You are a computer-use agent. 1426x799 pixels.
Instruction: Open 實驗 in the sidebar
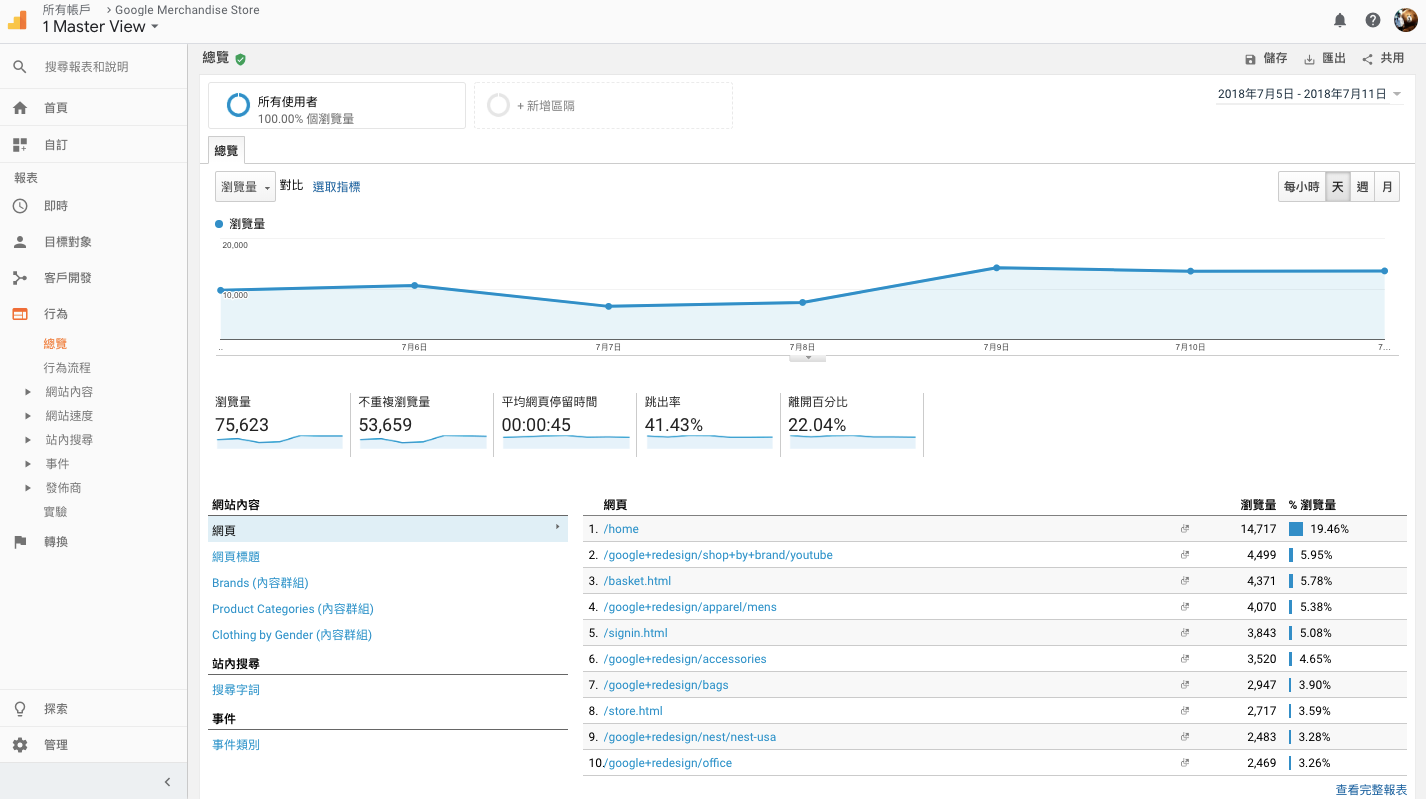click(56, 512)
